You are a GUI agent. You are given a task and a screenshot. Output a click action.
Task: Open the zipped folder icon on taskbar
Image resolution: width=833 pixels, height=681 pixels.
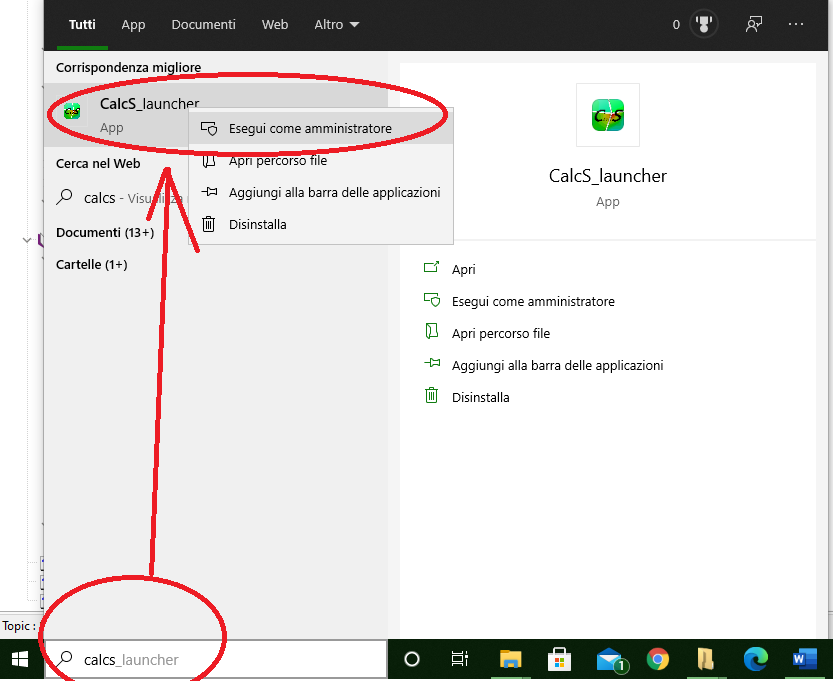(706, 659)
